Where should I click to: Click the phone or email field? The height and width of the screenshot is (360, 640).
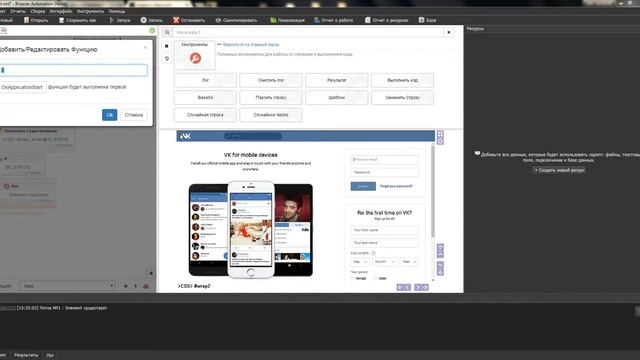[384, 160]
